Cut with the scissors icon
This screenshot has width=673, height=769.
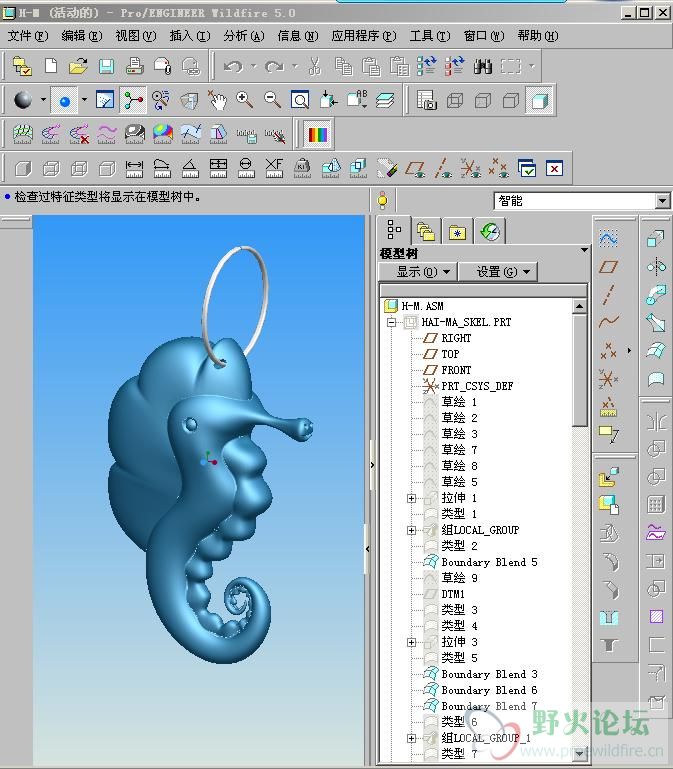(x=315, y=66)
